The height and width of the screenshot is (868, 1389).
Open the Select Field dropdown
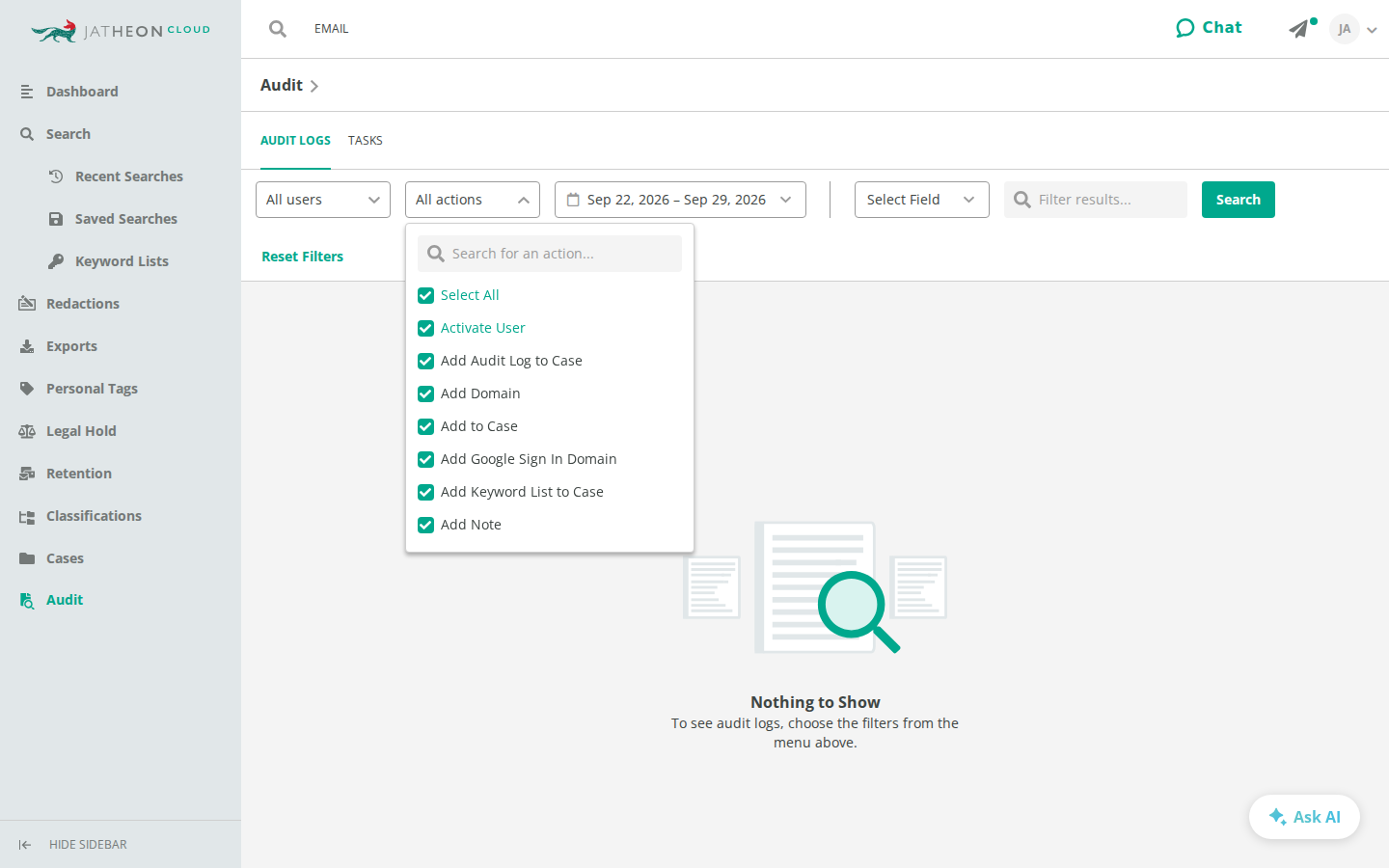pos(922,200)
